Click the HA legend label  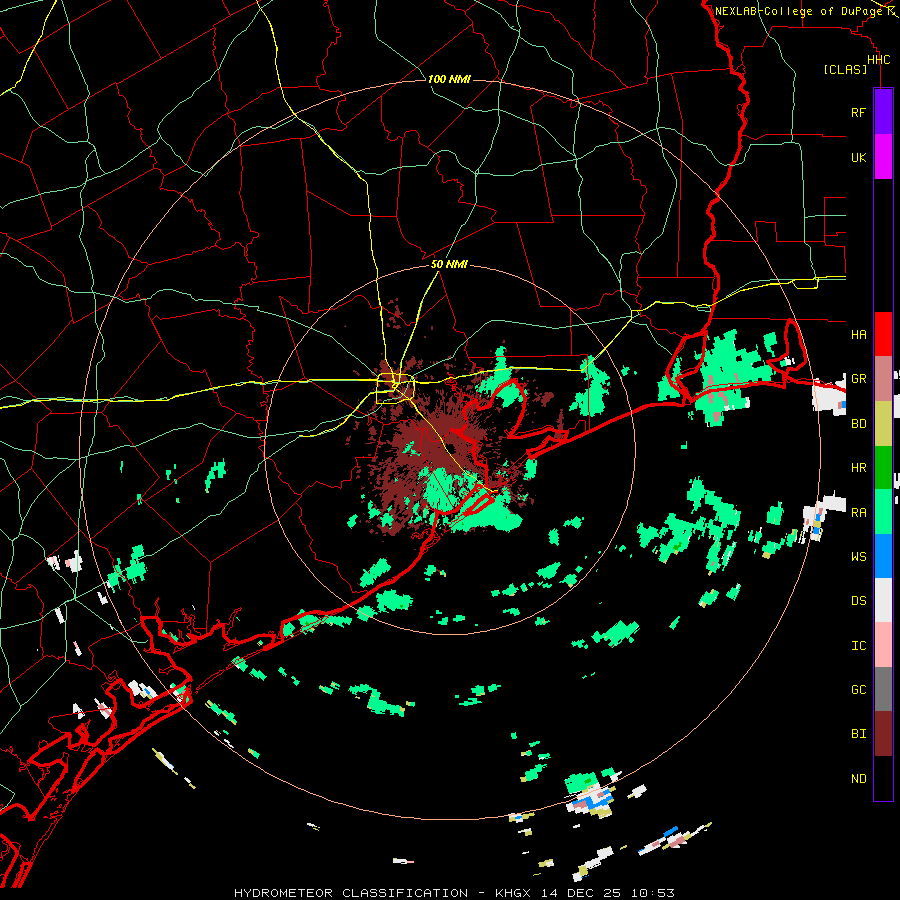point(858,334)
